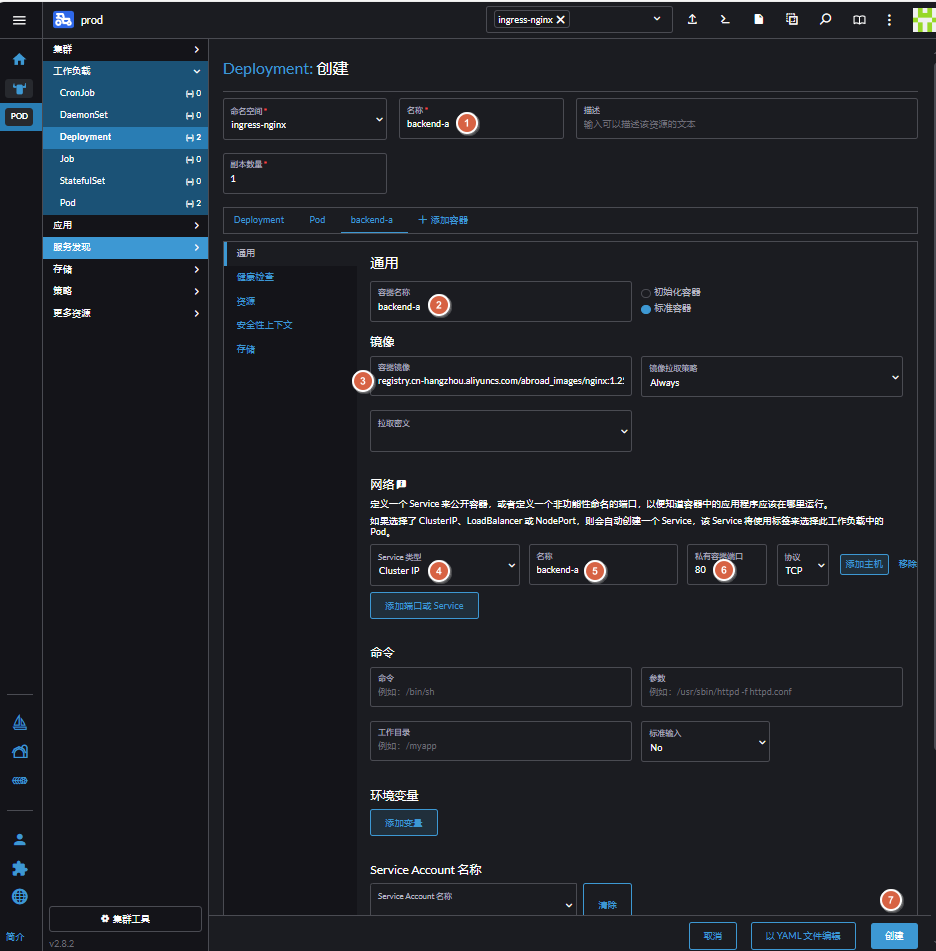The width and height of the screenshot is (936, 951).
Task: Click the 创建 button
Action: coord(894,936)
